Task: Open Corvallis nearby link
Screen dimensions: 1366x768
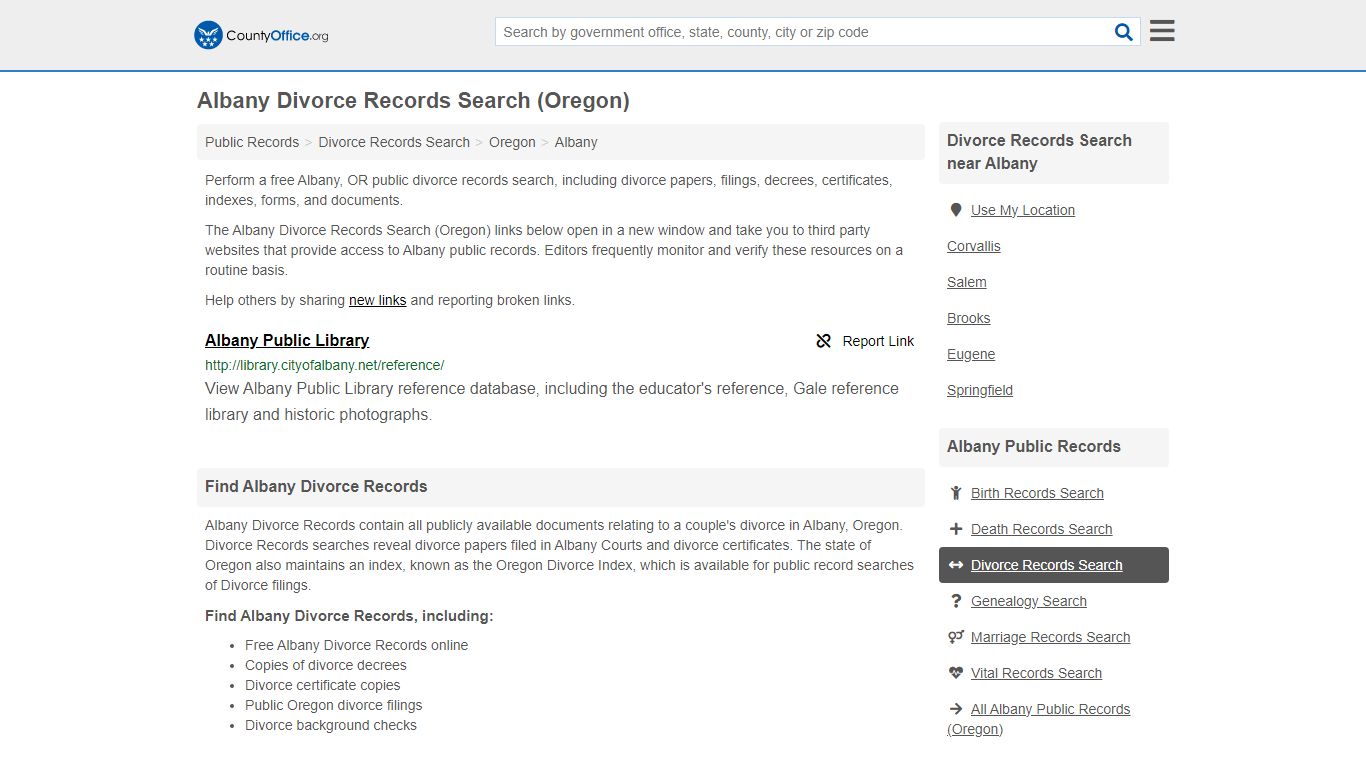Action: pos(974,246)
